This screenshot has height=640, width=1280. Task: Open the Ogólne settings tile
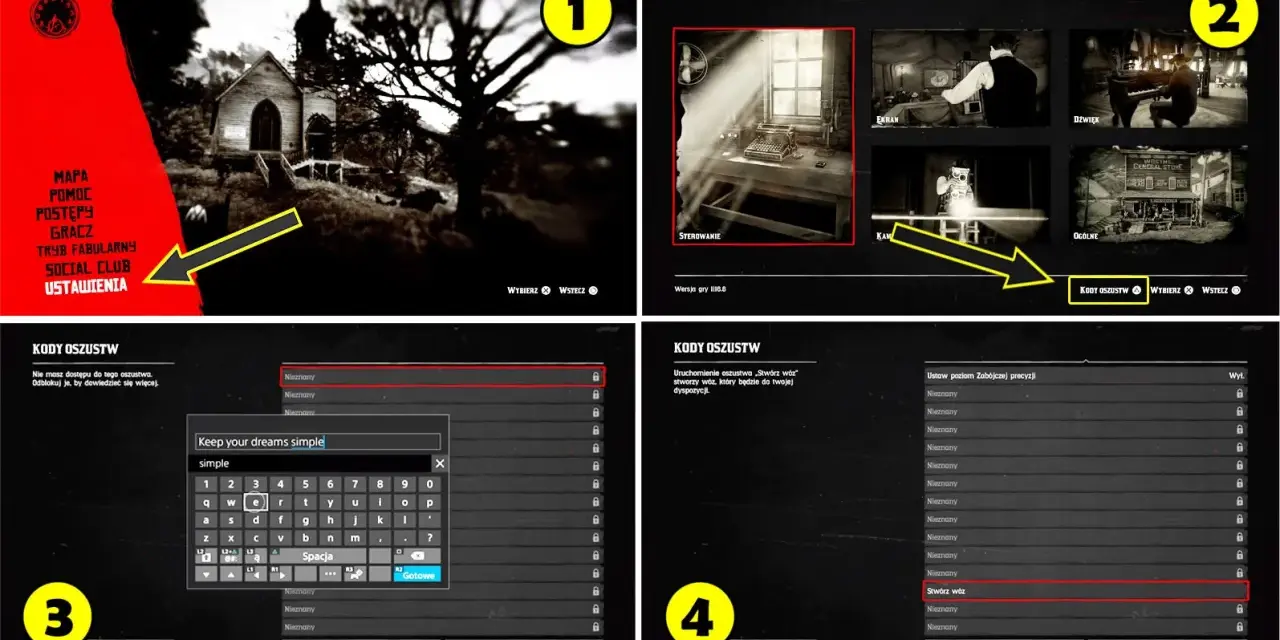pos(1158,195)
